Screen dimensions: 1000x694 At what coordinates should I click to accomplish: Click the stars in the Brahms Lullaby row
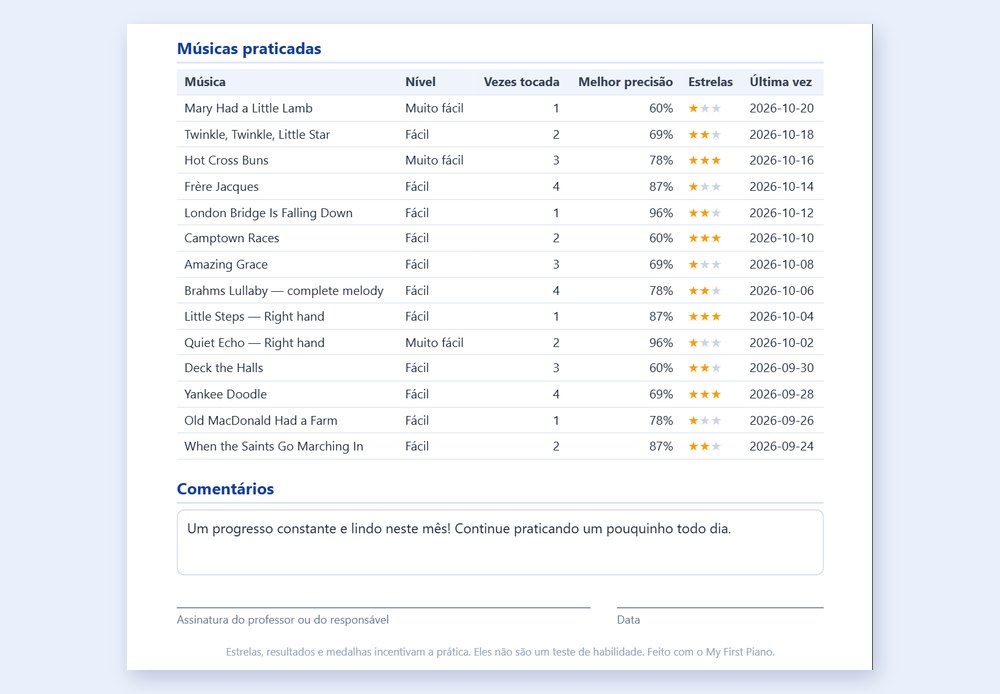coord(705,290)
